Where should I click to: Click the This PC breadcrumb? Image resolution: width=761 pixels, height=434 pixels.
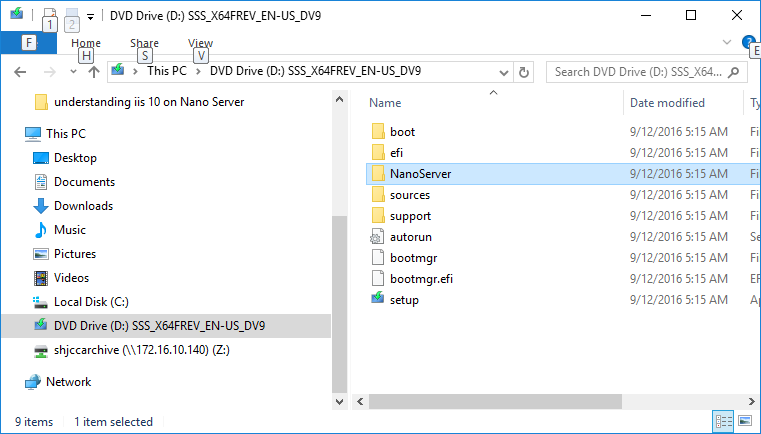point(167,71)
